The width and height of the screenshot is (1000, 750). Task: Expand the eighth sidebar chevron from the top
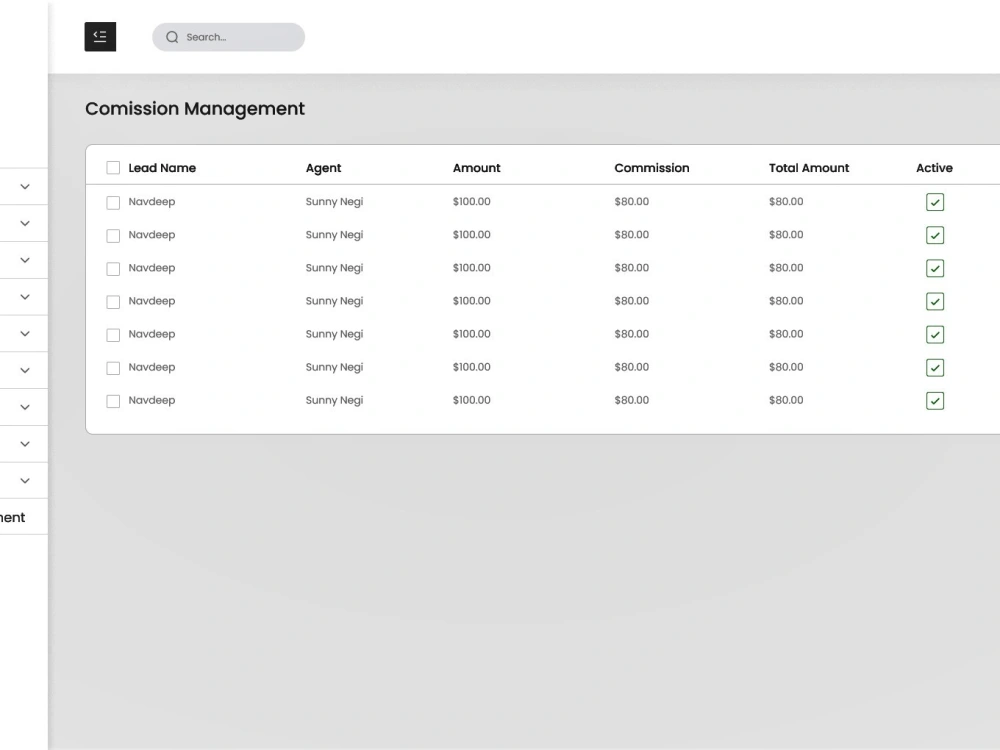[x=25, y=444]
